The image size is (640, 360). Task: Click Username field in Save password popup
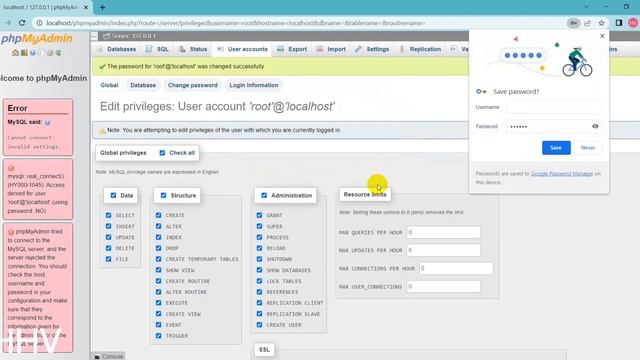(x=553, y=107)
